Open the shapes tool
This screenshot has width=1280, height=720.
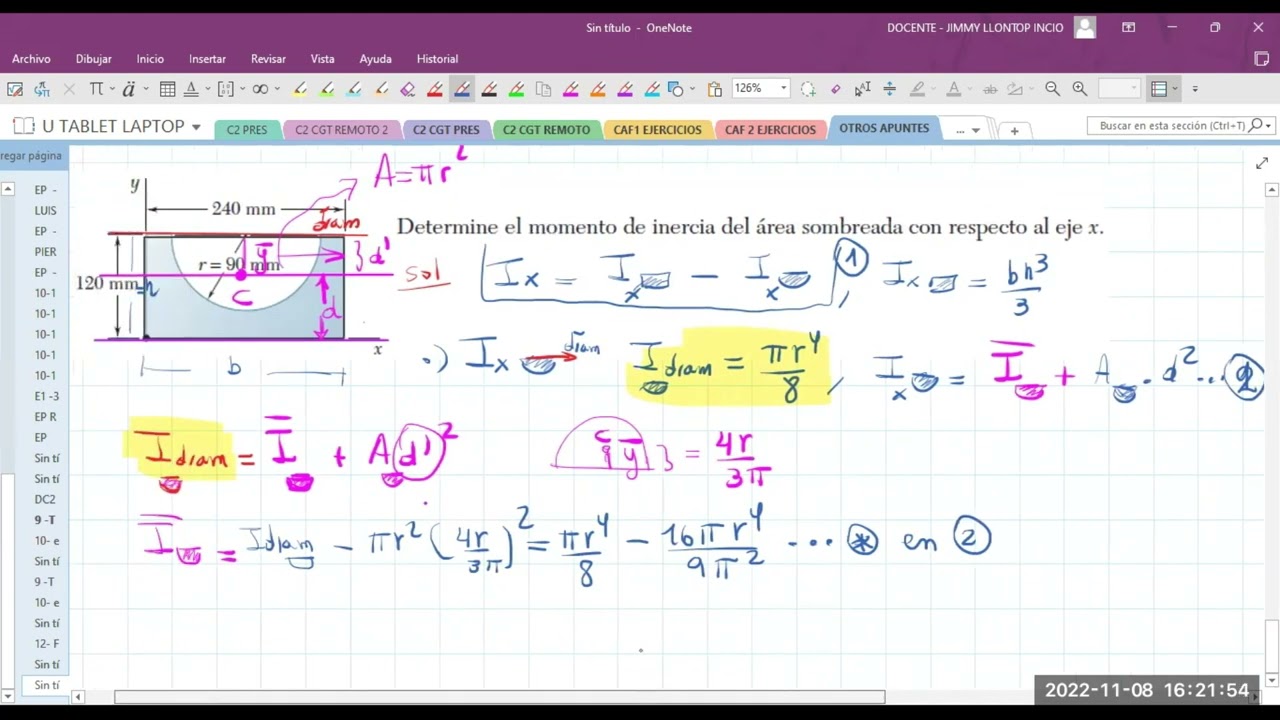point(675,89)
